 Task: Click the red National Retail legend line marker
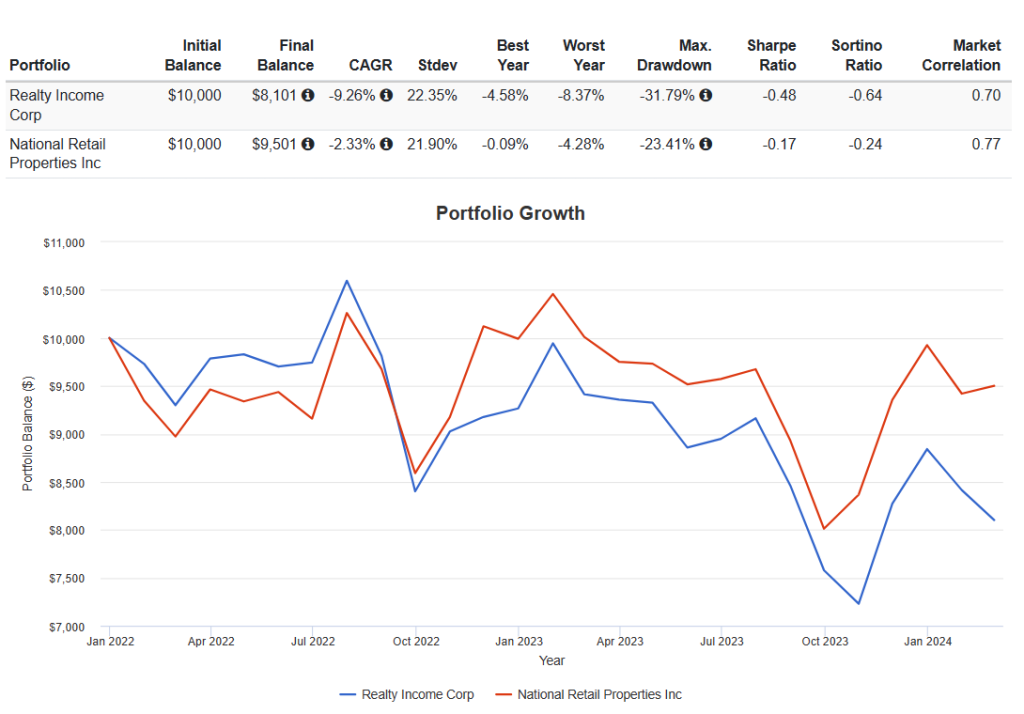[504, 694]
